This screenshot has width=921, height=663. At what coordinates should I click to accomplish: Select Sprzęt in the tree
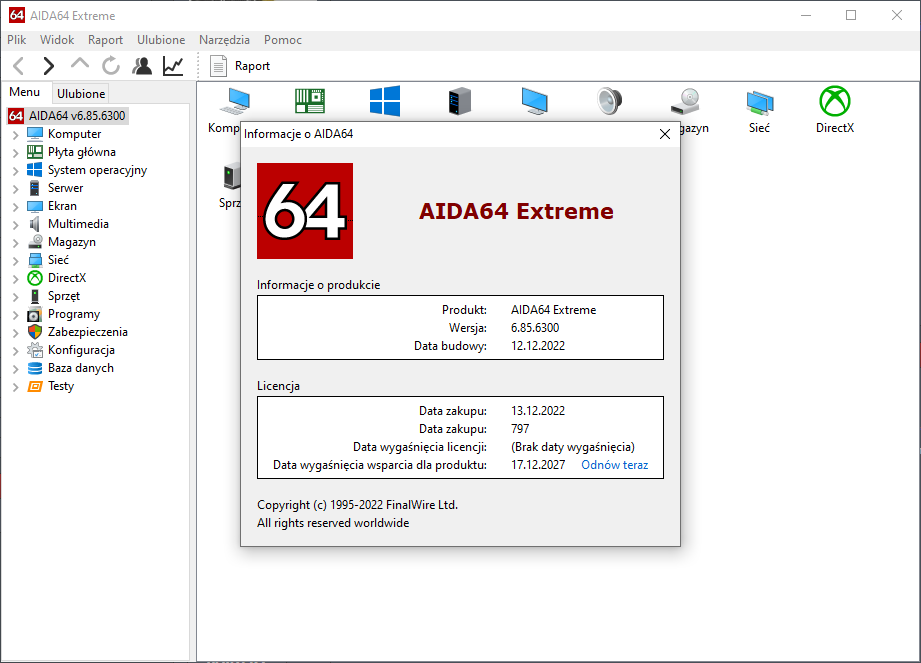point(64,296)
